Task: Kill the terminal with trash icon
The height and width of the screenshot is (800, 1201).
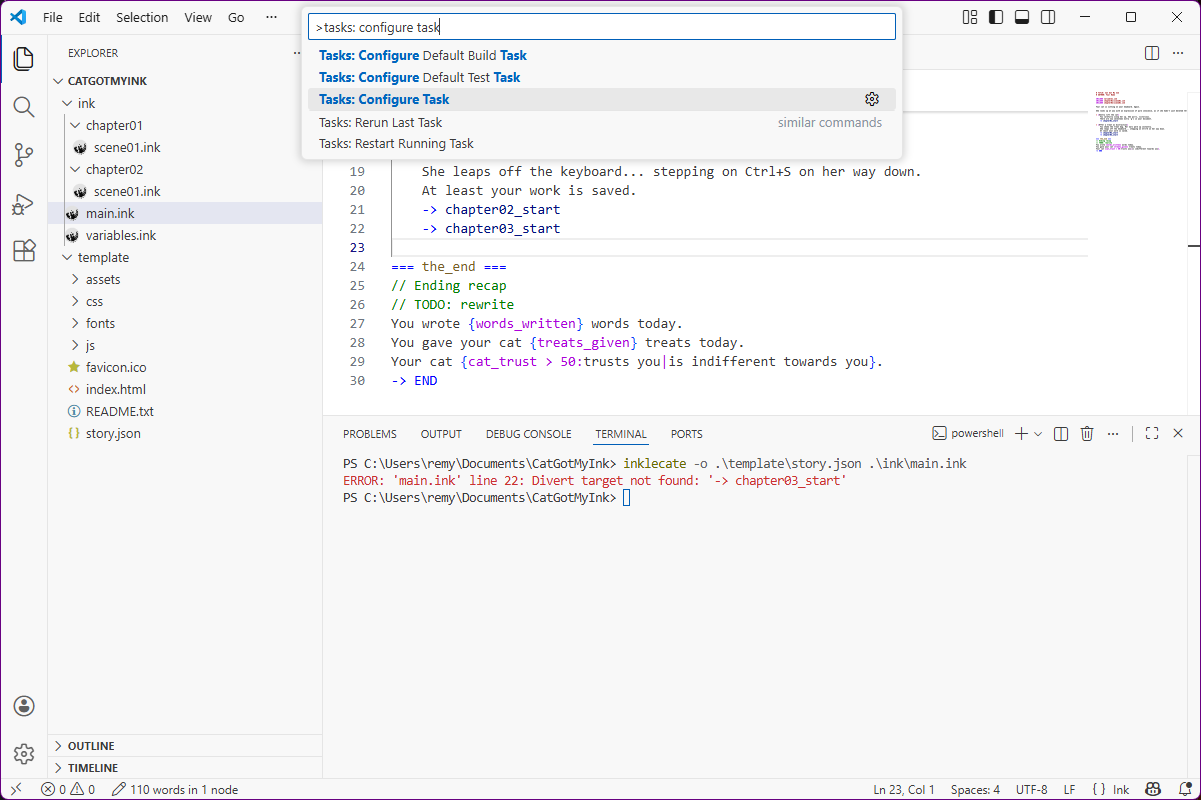Action: pos(1087,434)
